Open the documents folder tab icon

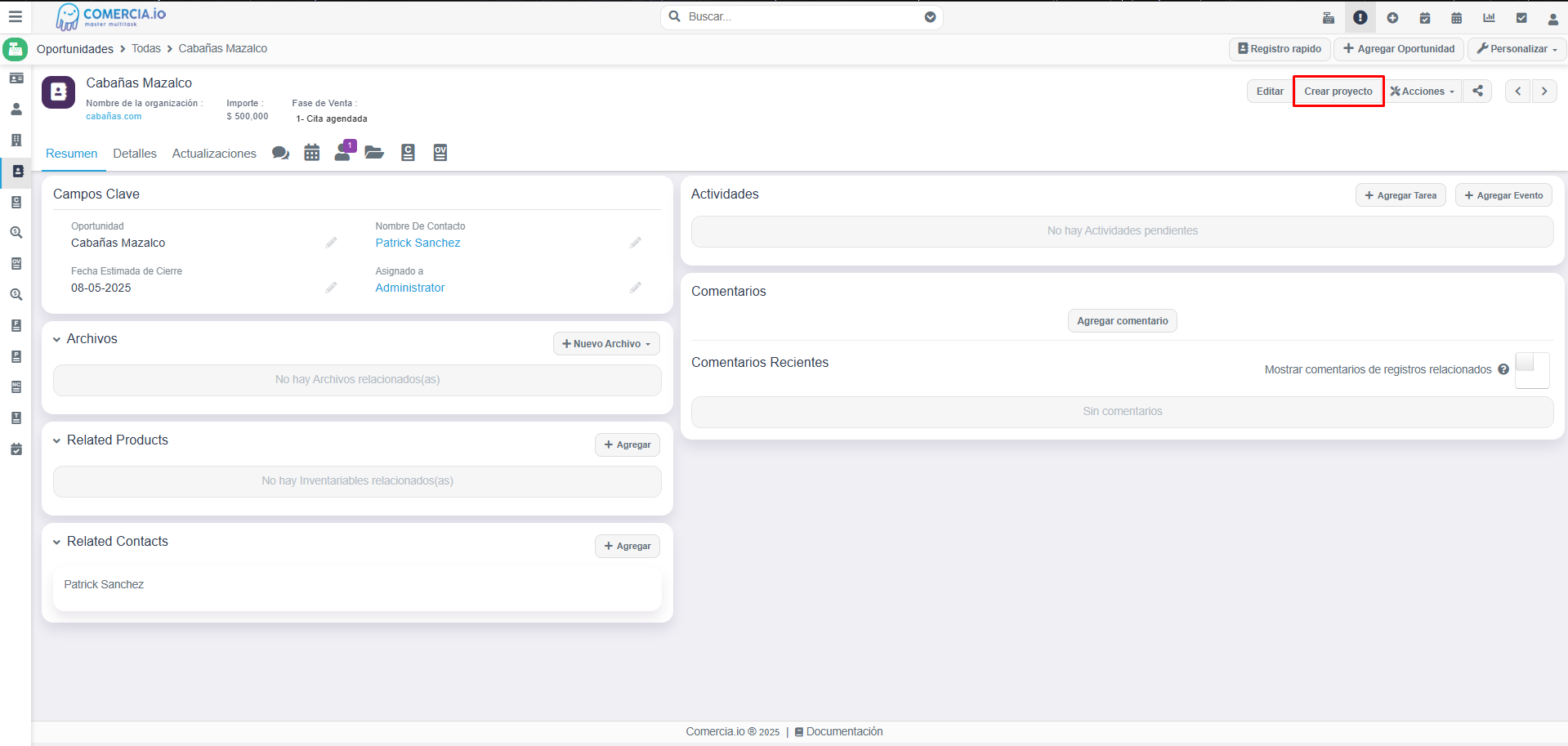click(x=374, y=153)
